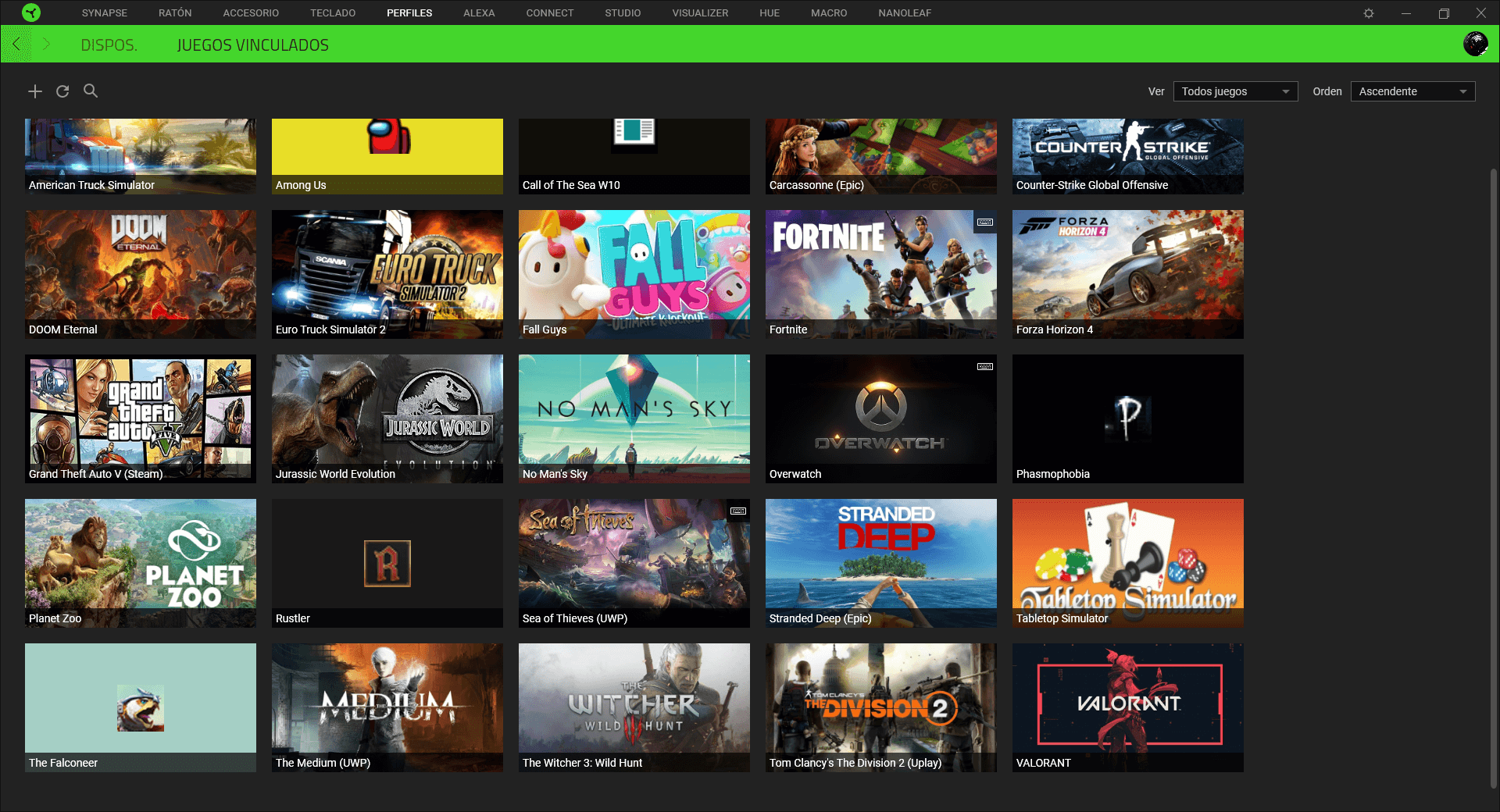Viewport: 1500px width, 812px height.
Task: Expand the Ver Todos juegos dropdown
Action: [1235, 91]
